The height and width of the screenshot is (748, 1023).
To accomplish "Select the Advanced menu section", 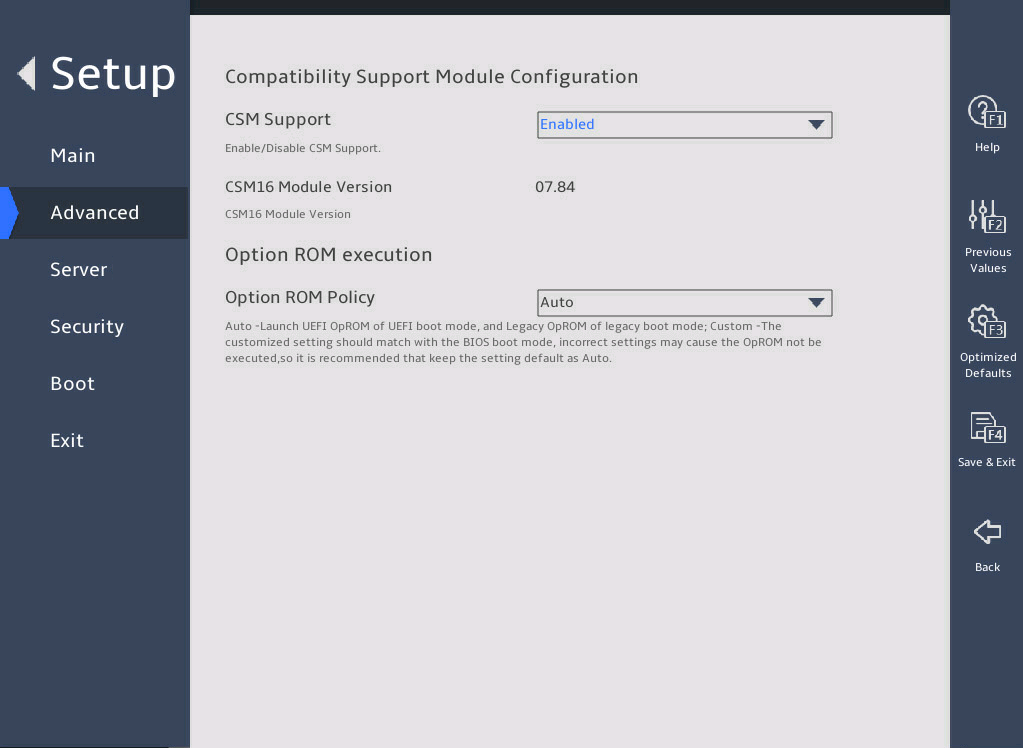I will pyautogui.click(x=95, y=213).
